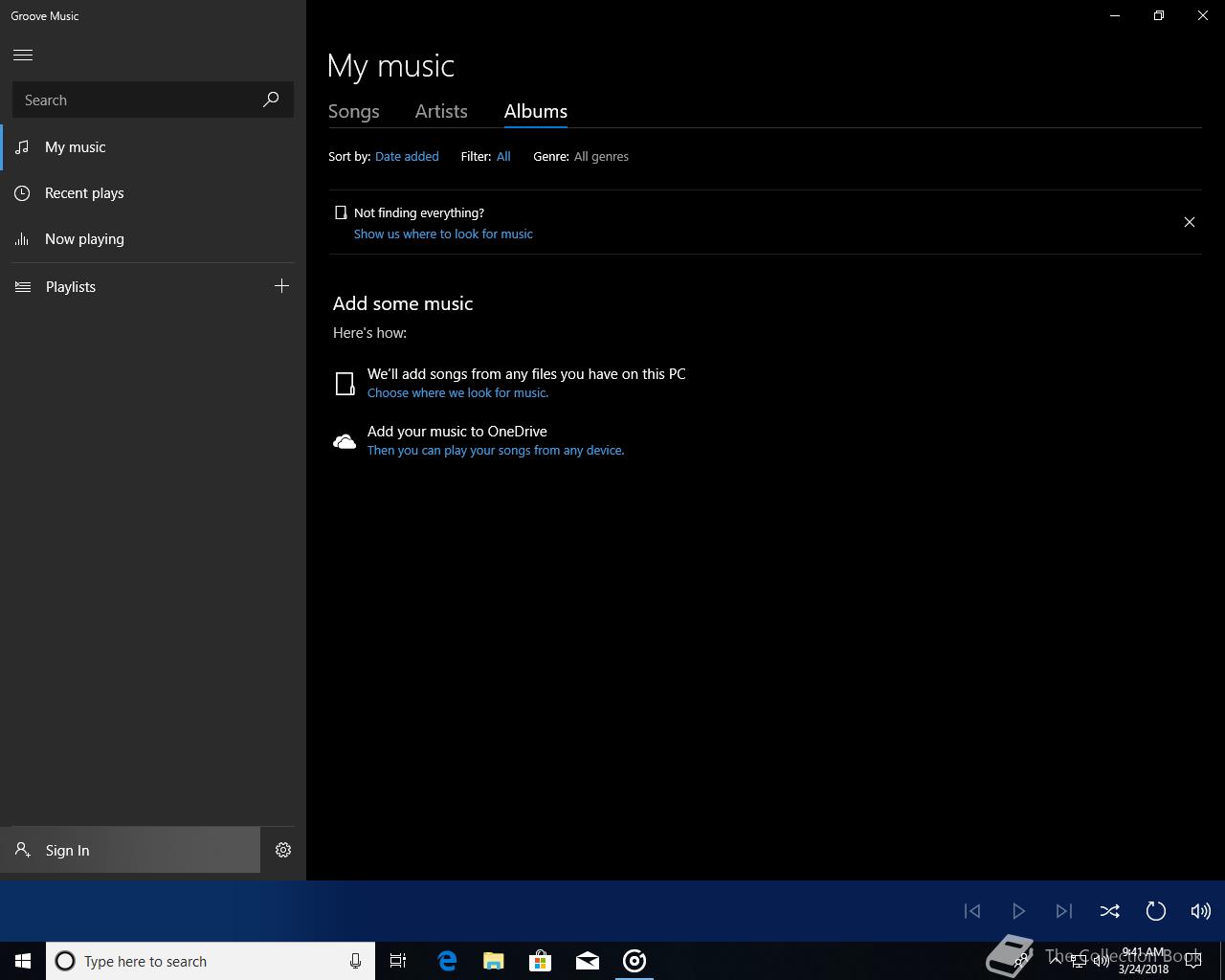Open the Genre All genres dropdown
The image size is (1225, 980).
pos(601,156)
